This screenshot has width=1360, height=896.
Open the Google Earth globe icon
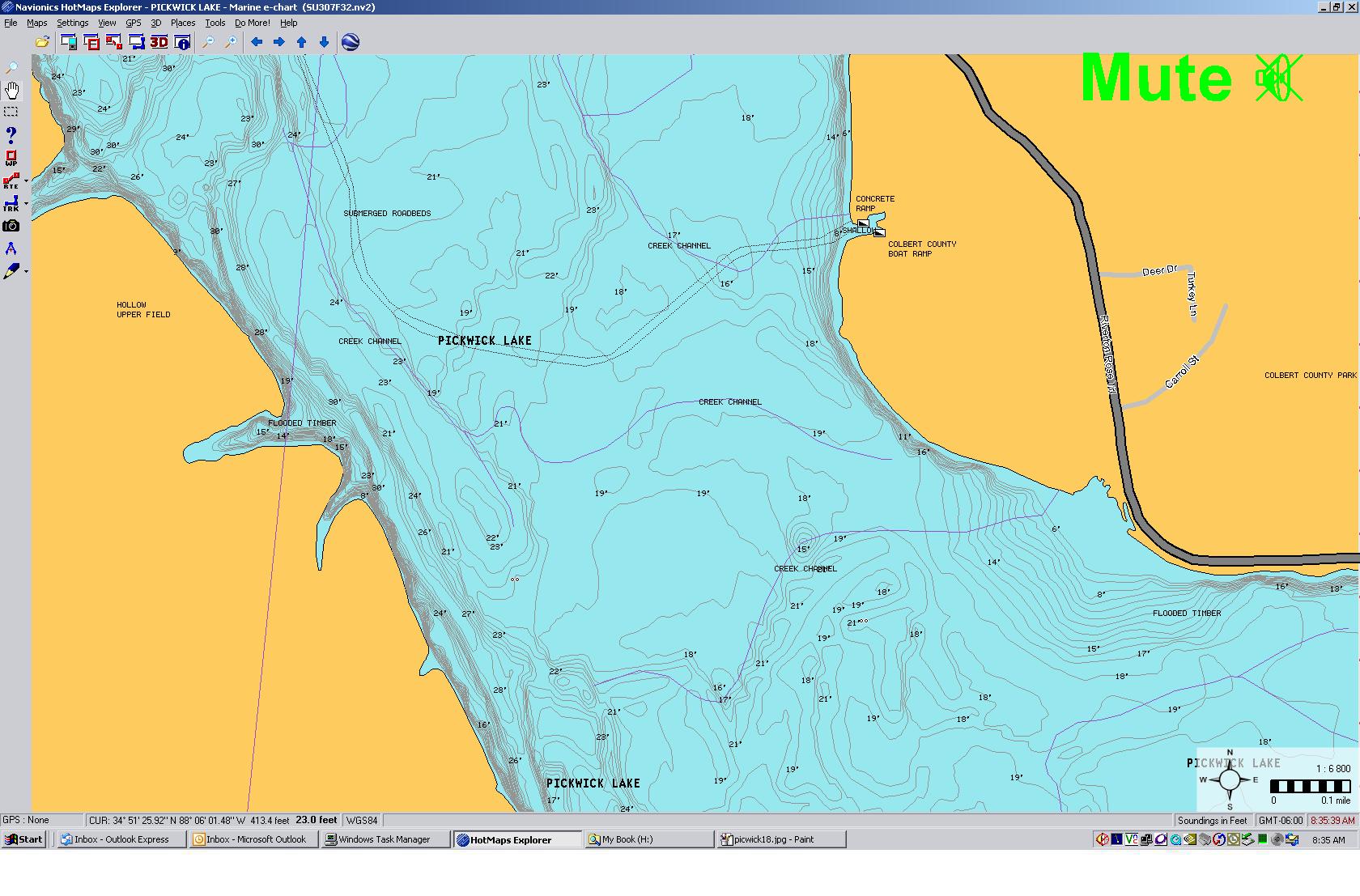click(x=351, y=42)
